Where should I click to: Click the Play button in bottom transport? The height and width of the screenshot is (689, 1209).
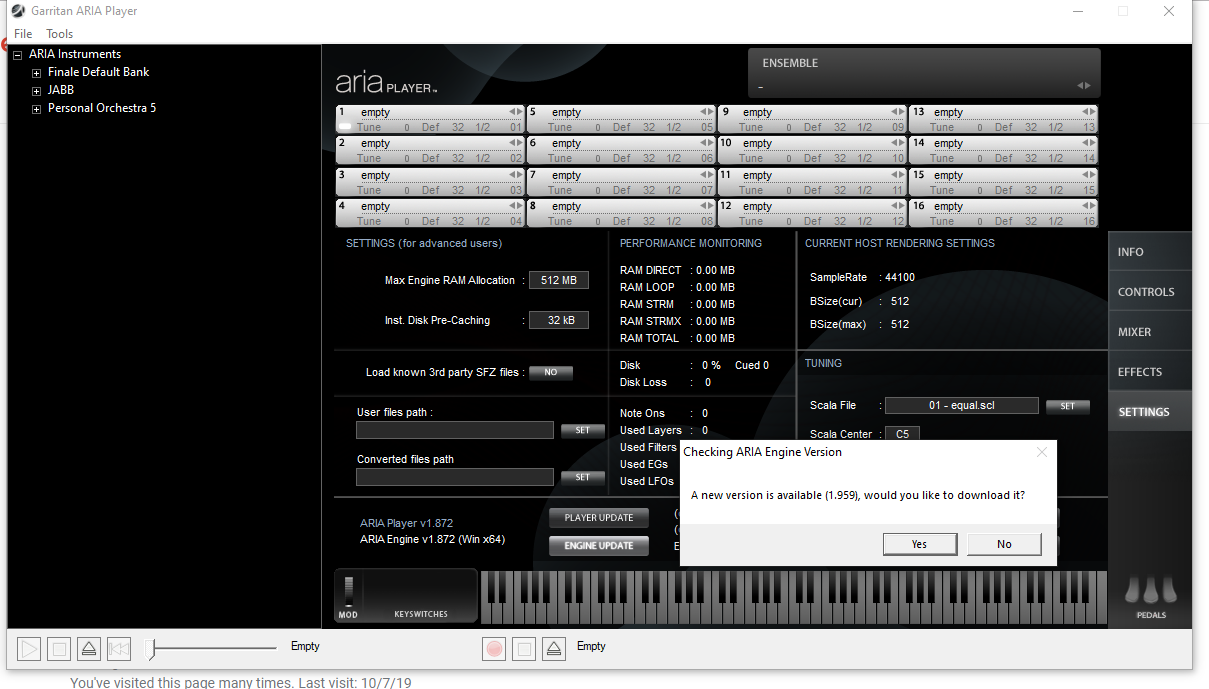(x=29, y=649)
